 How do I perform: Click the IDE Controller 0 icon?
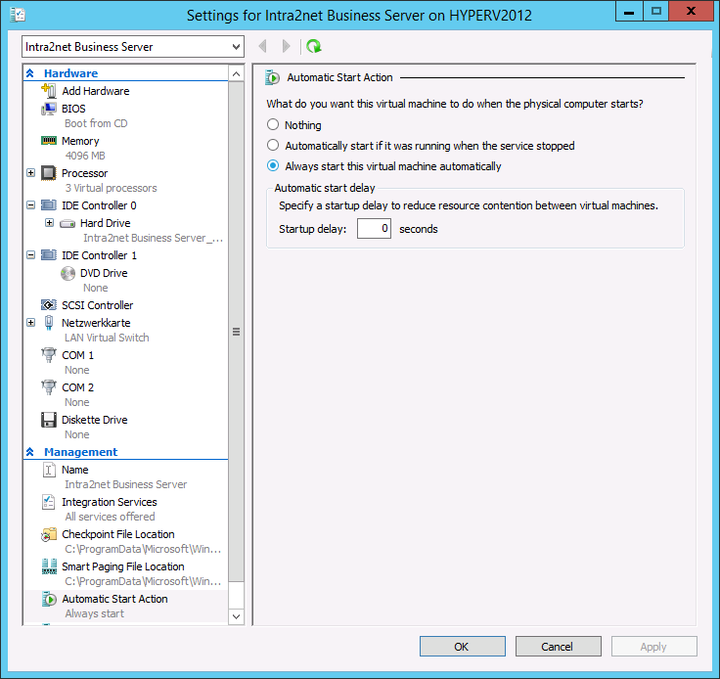tap(49, 205)
